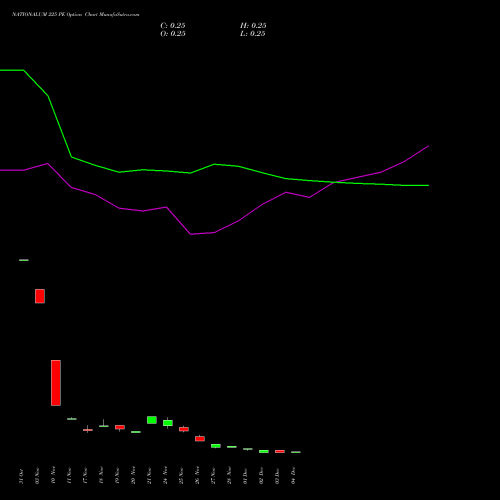
Task: Click the green candle above 24 Nov
Action: tap(168, 423)
